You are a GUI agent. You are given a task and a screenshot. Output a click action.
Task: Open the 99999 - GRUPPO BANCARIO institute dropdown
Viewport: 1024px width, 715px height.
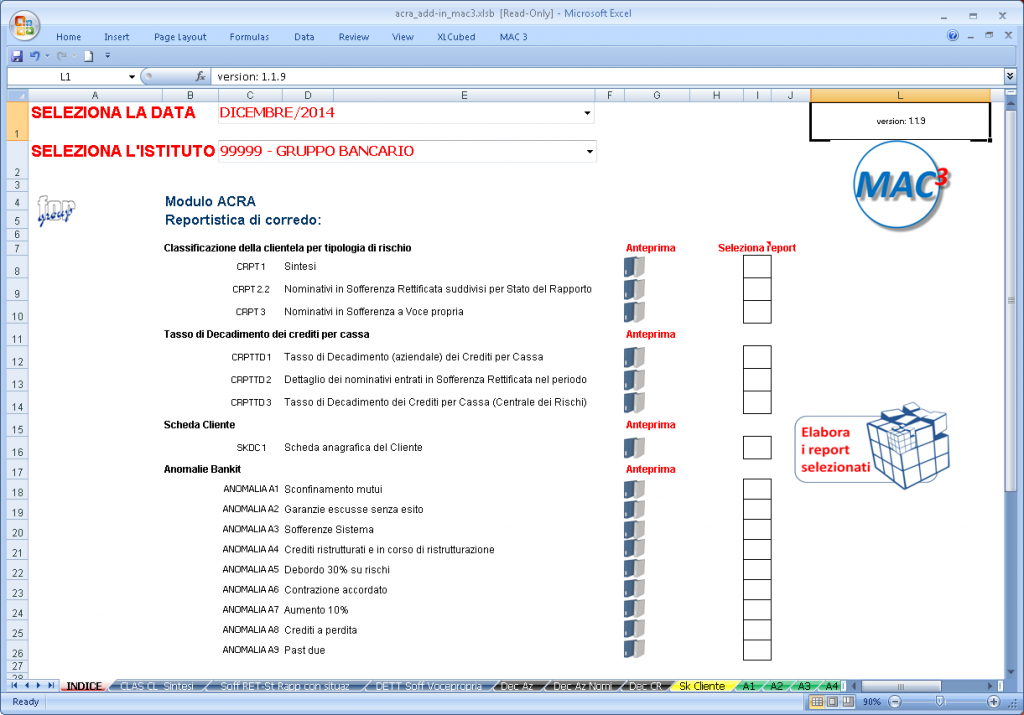(x=590, y=151)
